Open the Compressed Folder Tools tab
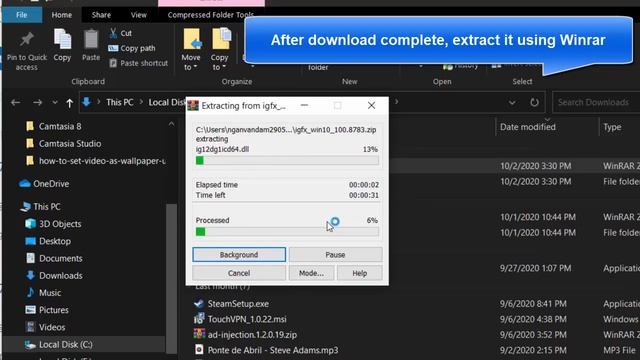Image resolution: width=640 pixels, height=360 pixels. pyautogui.click(x=210, y=15)
